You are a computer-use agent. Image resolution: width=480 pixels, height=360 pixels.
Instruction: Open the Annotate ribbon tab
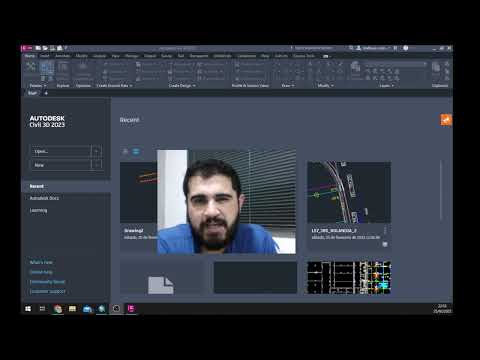point(62,56)
